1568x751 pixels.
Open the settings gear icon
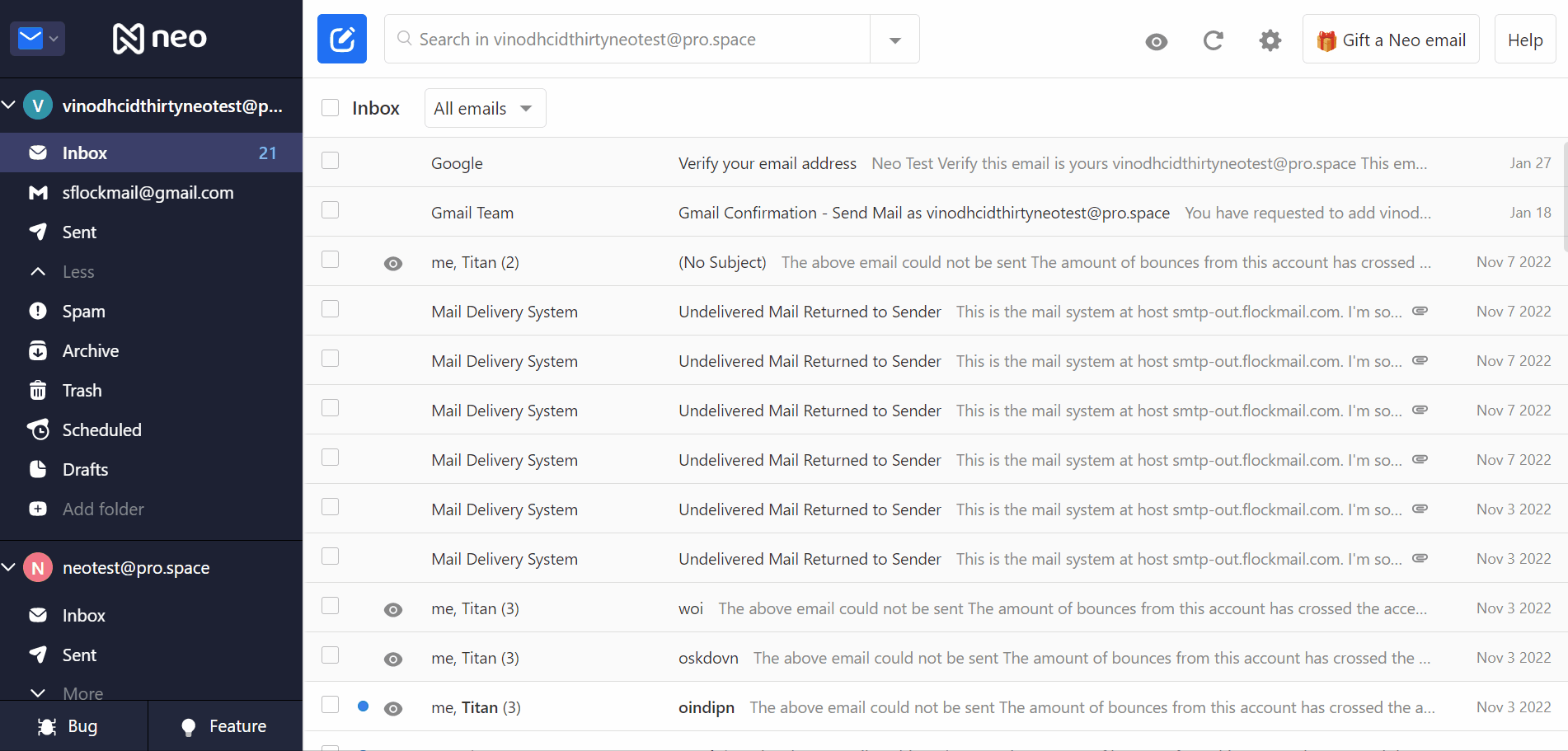tap(1270, 40)
